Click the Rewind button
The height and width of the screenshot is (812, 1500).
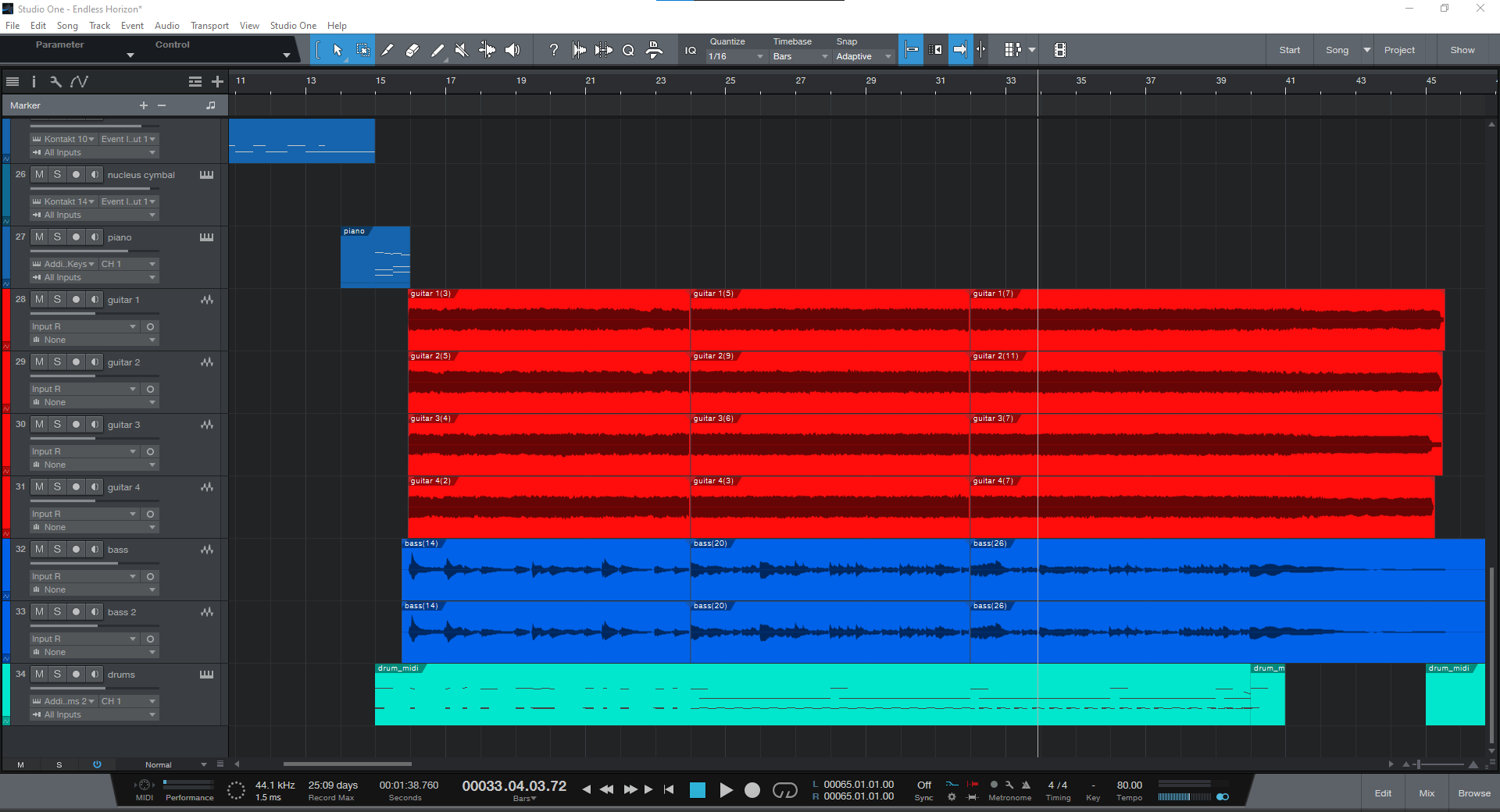[607, 789]
